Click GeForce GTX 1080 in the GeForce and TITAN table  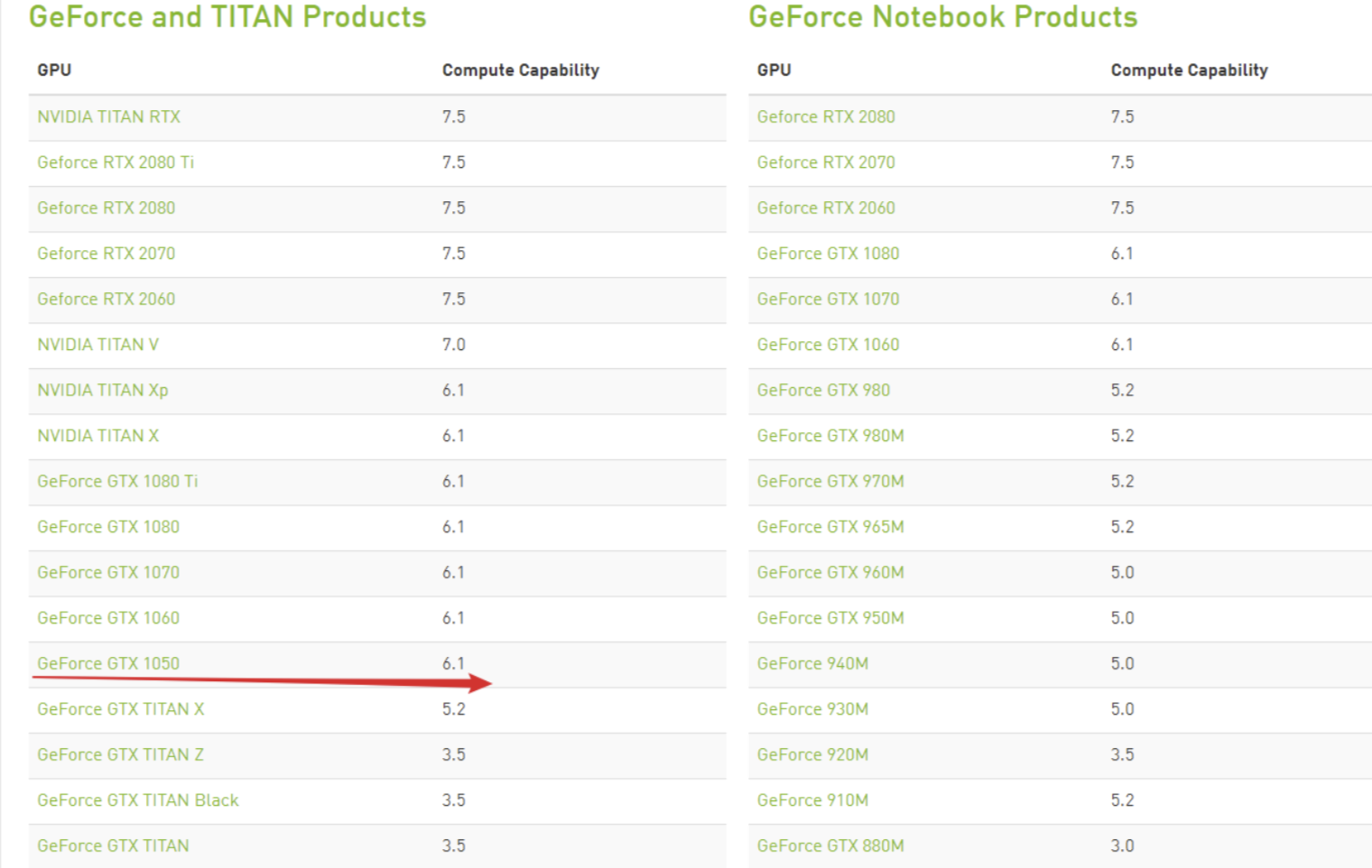click(108, 527)
